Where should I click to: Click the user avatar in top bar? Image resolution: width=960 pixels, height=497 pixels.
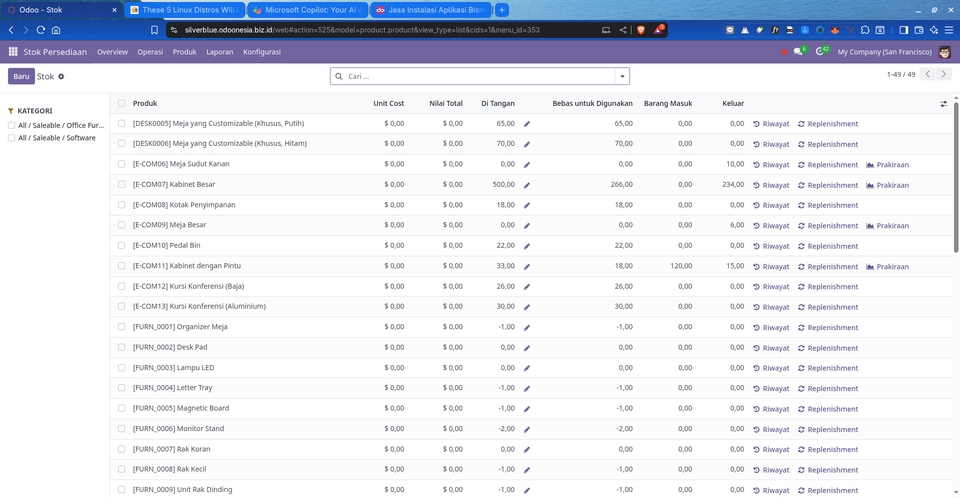coord(945,51)
